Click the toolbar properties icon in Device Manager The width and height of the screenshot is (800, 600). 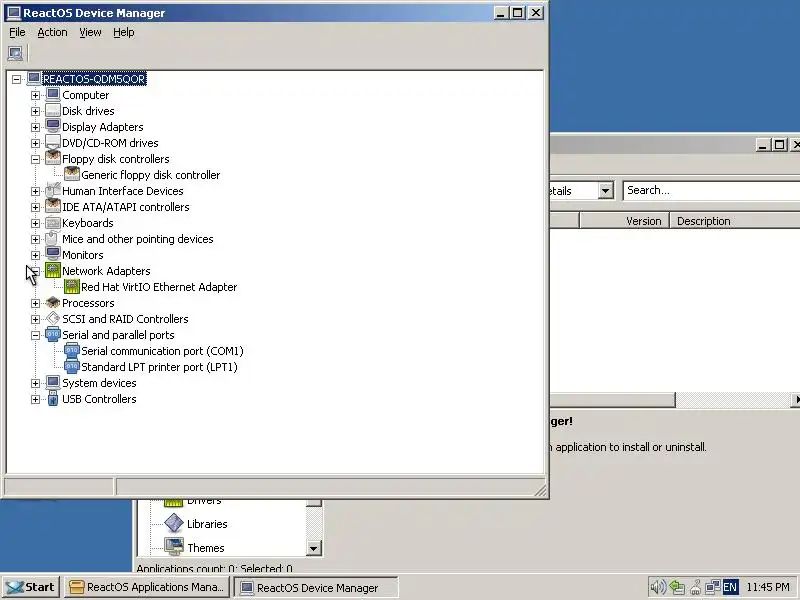click(15, 53)
